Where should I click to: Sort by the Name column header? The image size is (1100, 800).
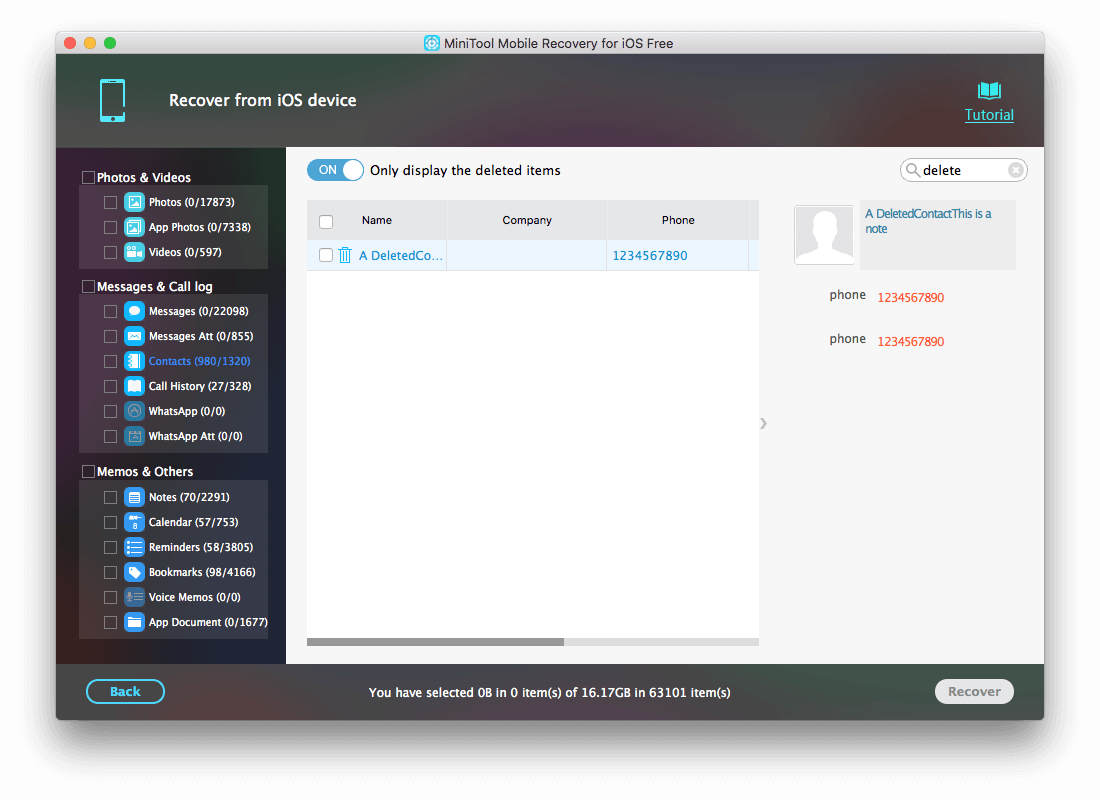377,220
